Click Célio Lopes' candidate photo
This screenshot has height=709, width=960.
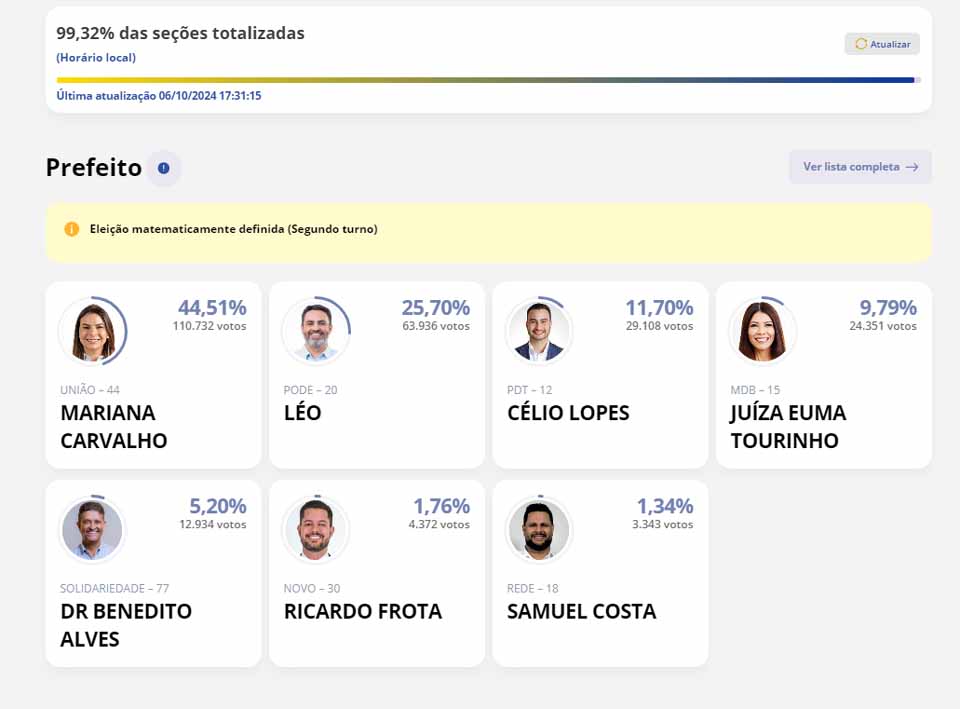click(x=540, y=331)
